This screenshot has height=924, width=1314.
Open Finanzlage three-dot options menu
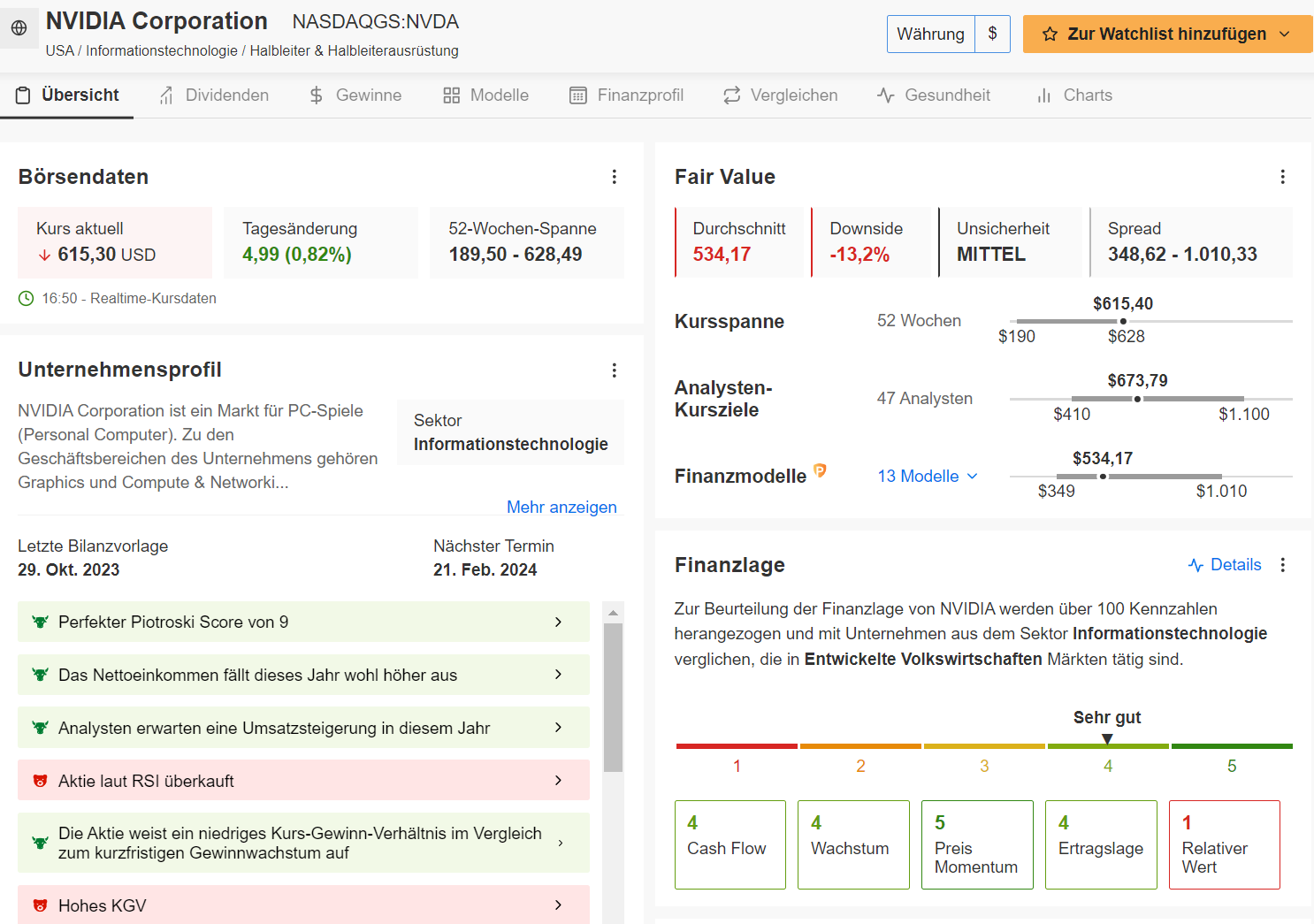pyautogui.click(x=1283, y=565)
